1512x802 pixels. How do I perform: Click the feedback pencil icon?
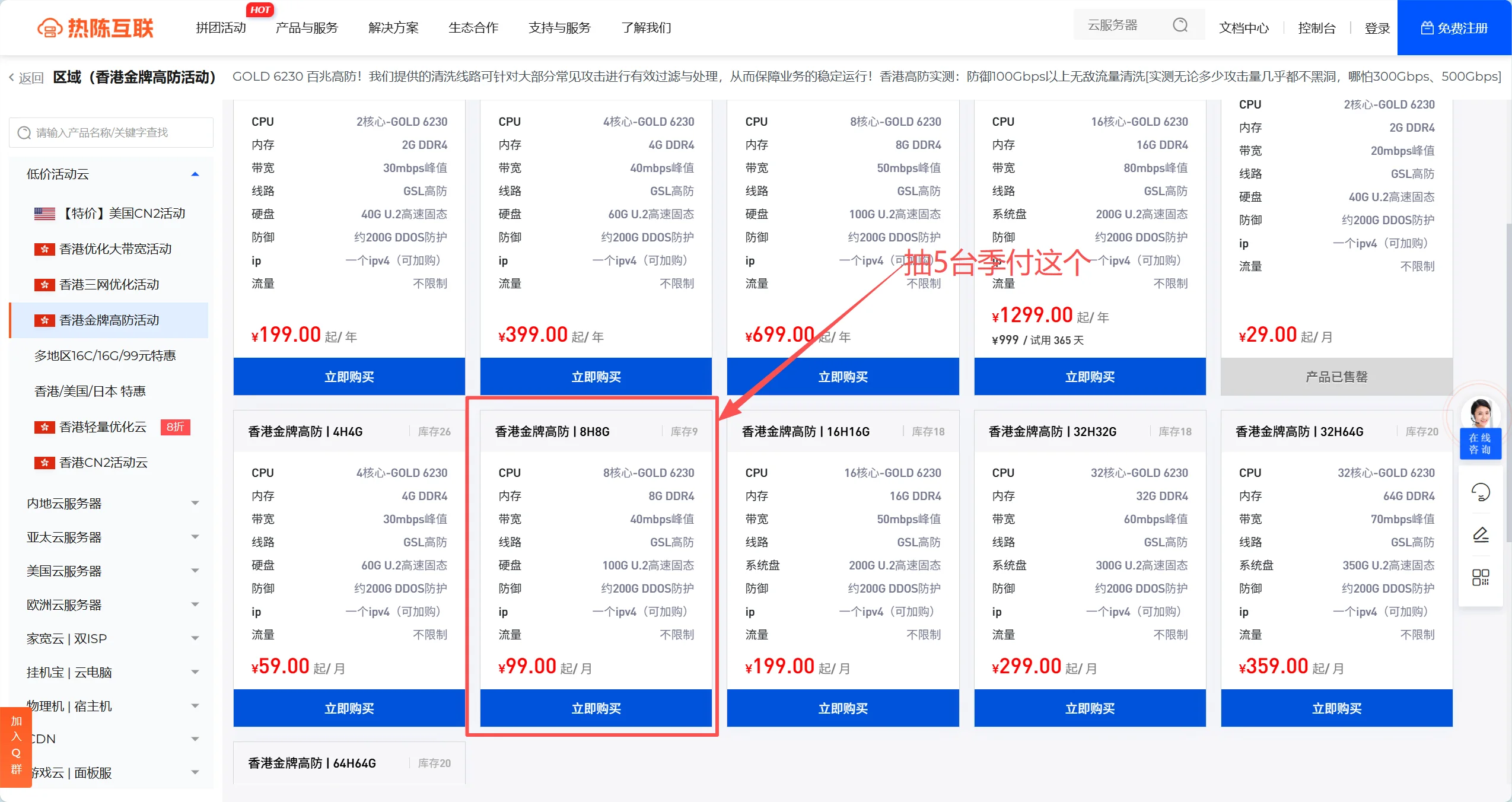tap(1481, 534)
